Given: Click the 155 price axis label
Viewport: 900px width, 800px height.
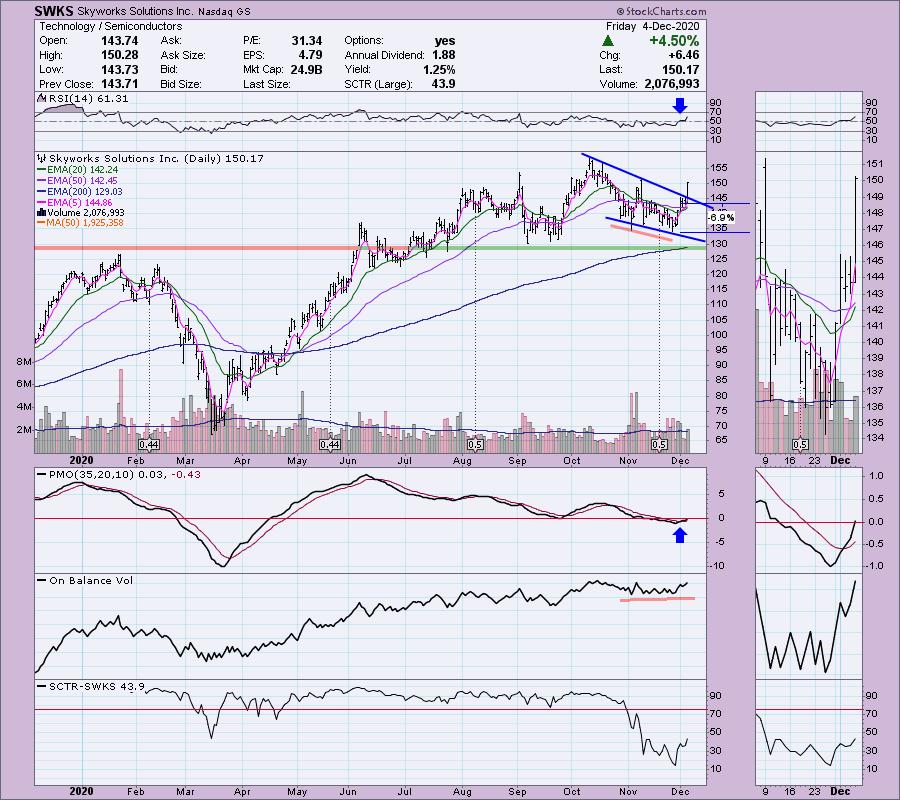Looking at the screenshot, I should (x=720, y=168).
